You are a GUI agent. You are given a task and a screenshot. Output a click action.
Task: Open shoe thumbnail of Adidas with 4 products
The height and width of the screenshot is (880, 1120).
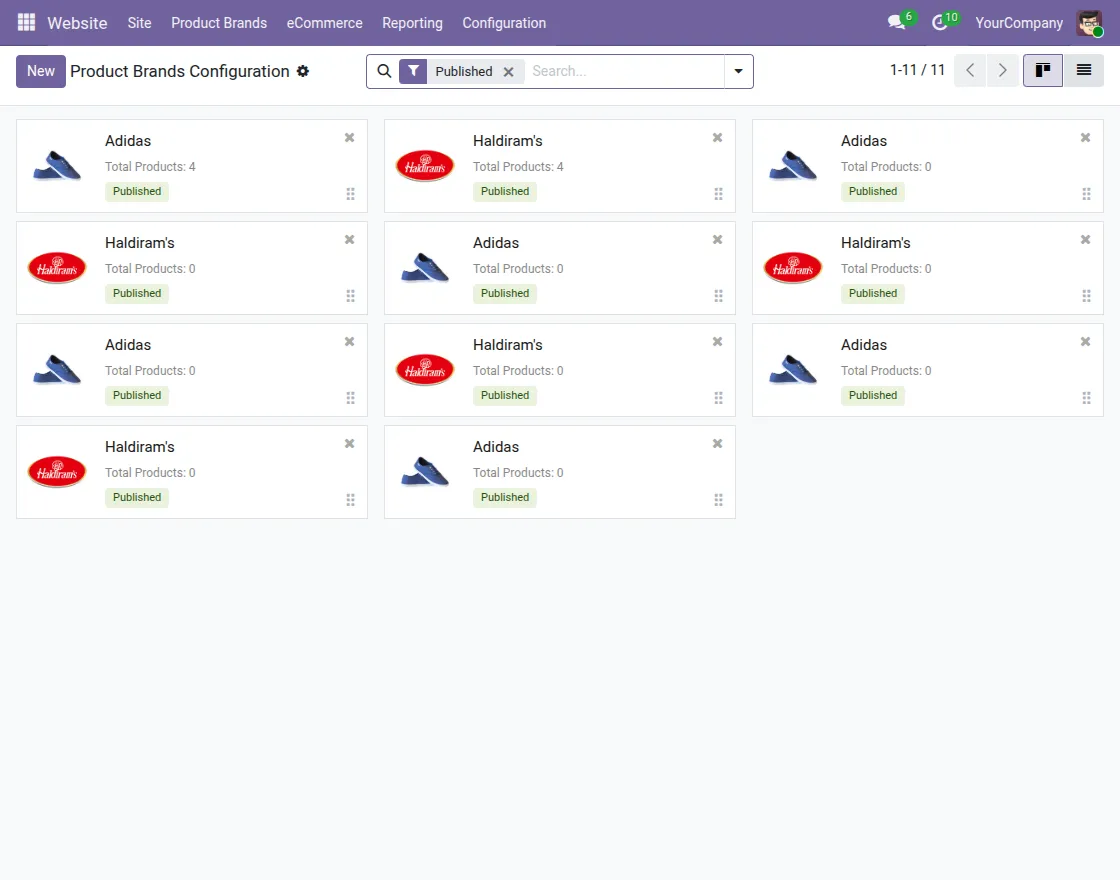(x=57, y=166)
